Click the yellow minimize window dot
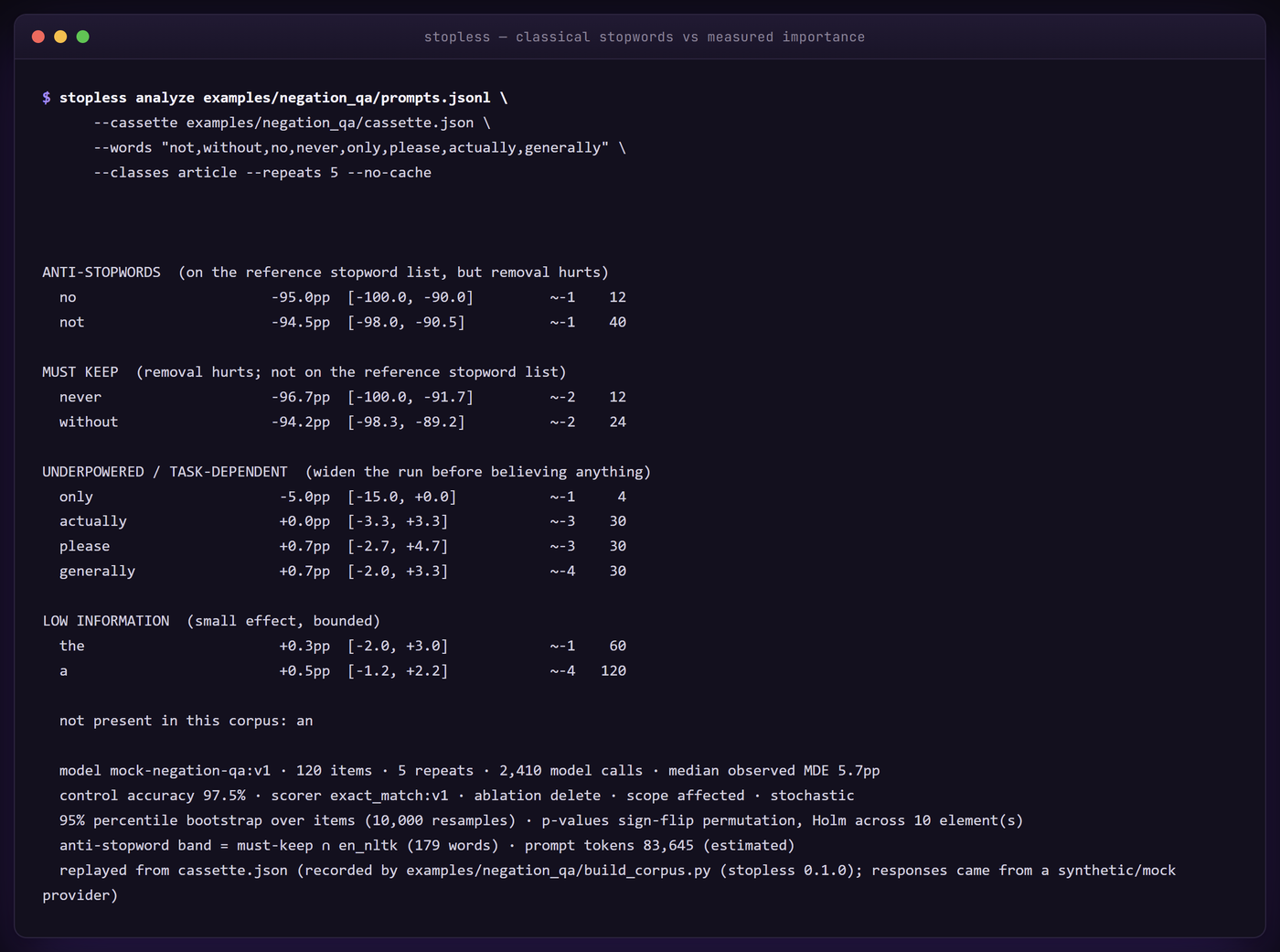Image resolution: width=1280 pixels, height=952 pixels. (x=60, y=37)
